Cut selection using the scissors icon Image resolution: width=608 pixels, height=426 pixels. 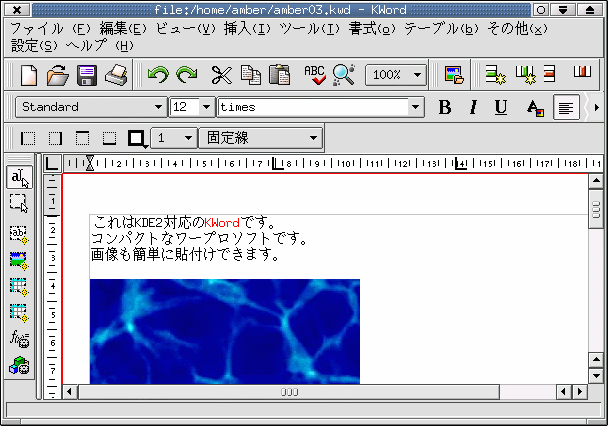coord(222,75)
